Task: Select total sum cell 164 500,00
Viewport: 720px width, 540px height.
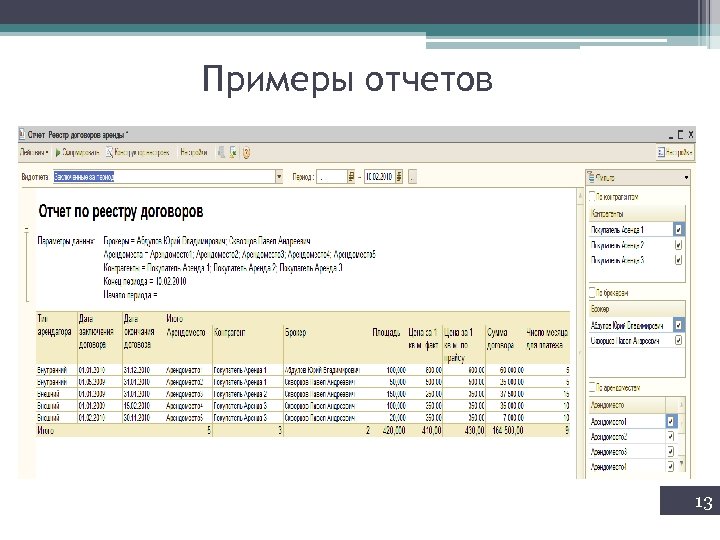Action: click(507, 431)
